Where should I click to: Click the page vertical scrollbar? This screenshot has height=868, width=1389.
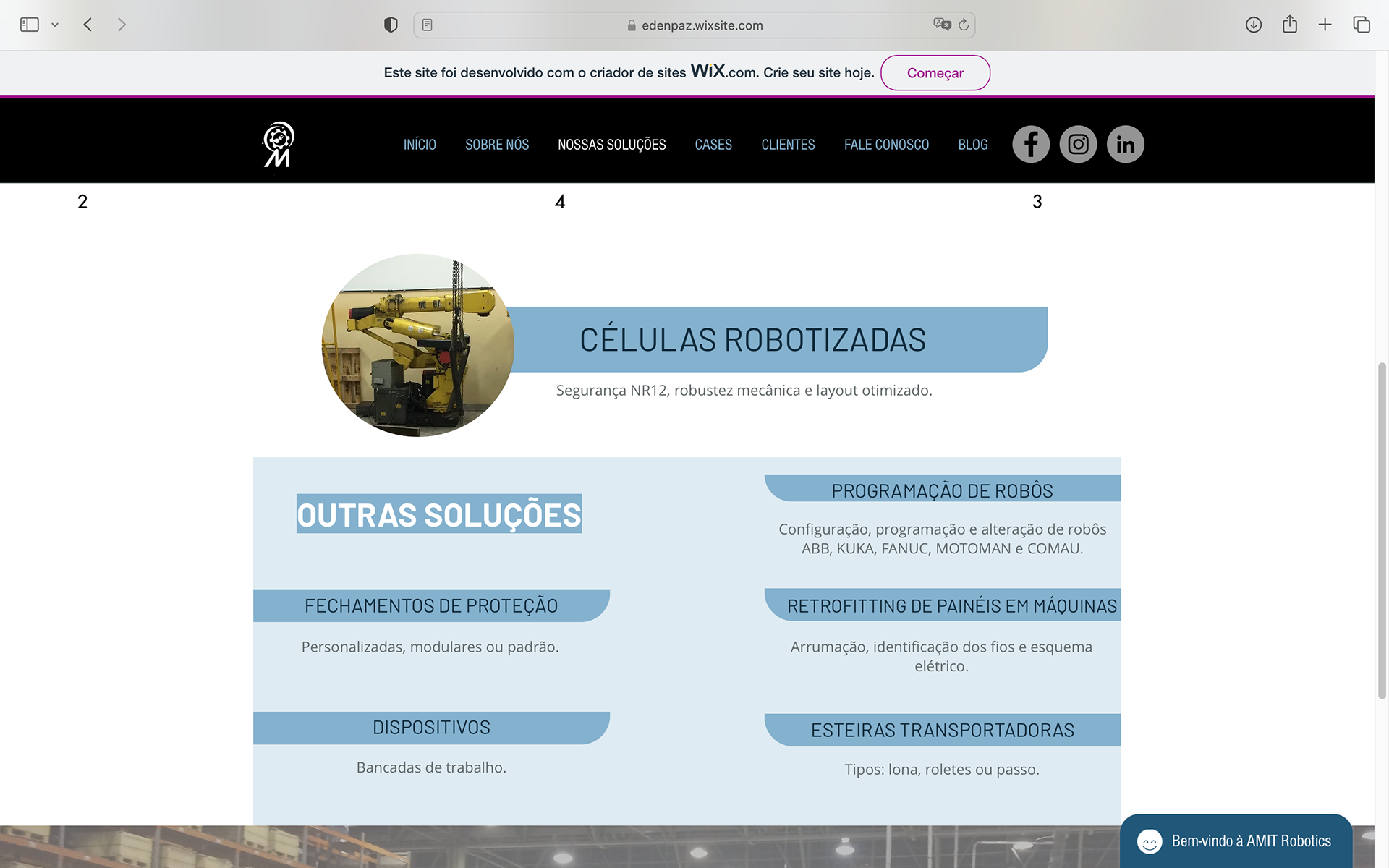point(1382,530)
